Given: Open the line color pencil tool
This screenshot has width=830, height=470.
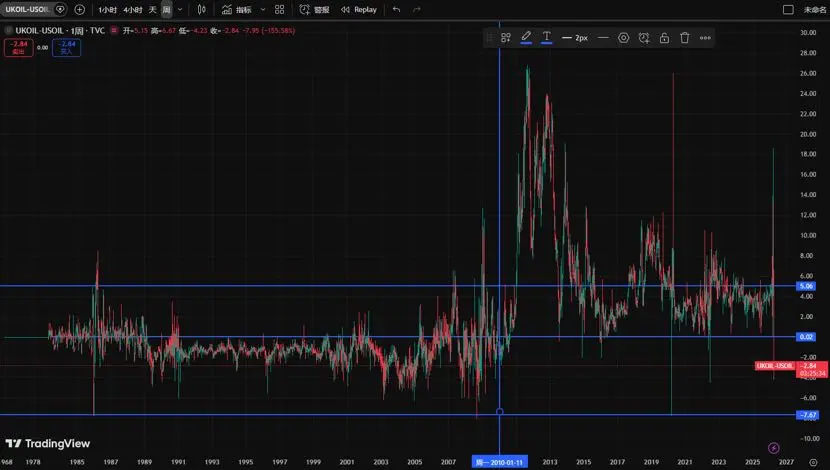Looking at the screenshot, I should coord(526,37).
